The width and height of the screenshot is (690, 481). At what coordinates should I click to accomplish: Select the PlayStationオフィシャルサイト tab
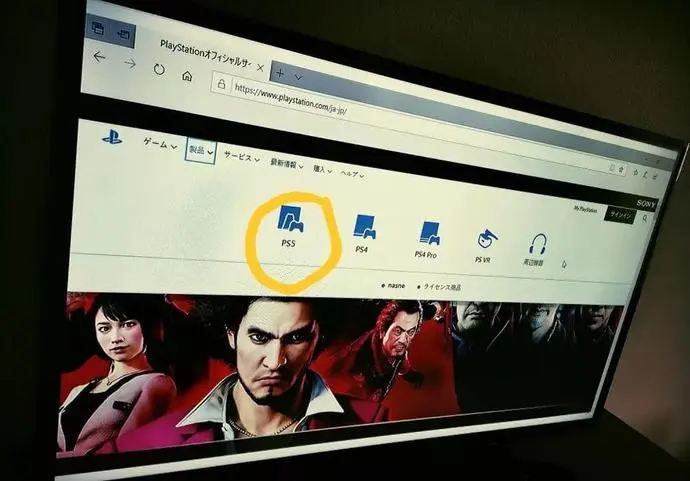(207, 55)
